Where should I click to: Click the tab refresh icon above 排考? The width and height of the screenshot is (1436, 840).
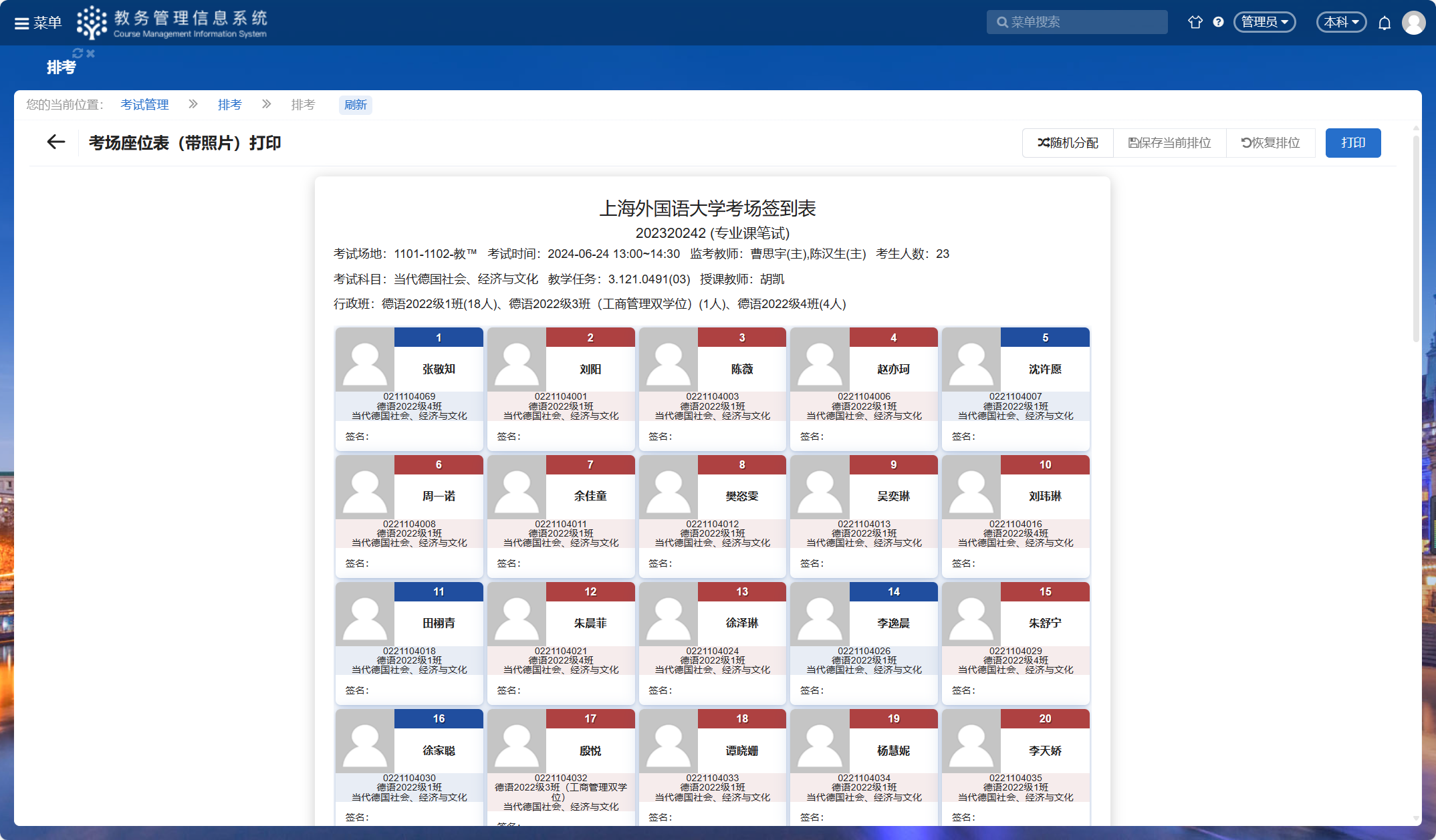coord(78,53)
